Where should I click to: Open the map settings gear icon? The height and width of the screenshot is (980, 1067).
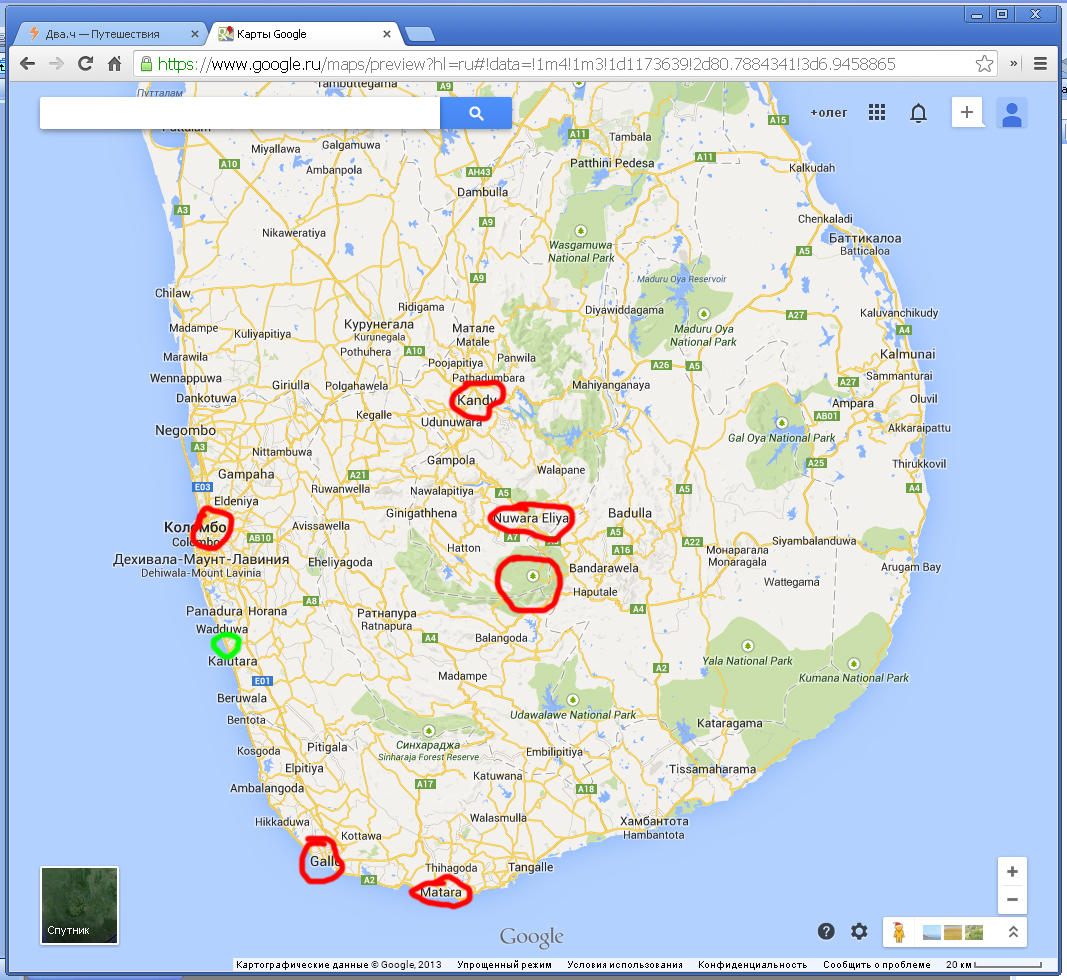[x=859, y=932]
